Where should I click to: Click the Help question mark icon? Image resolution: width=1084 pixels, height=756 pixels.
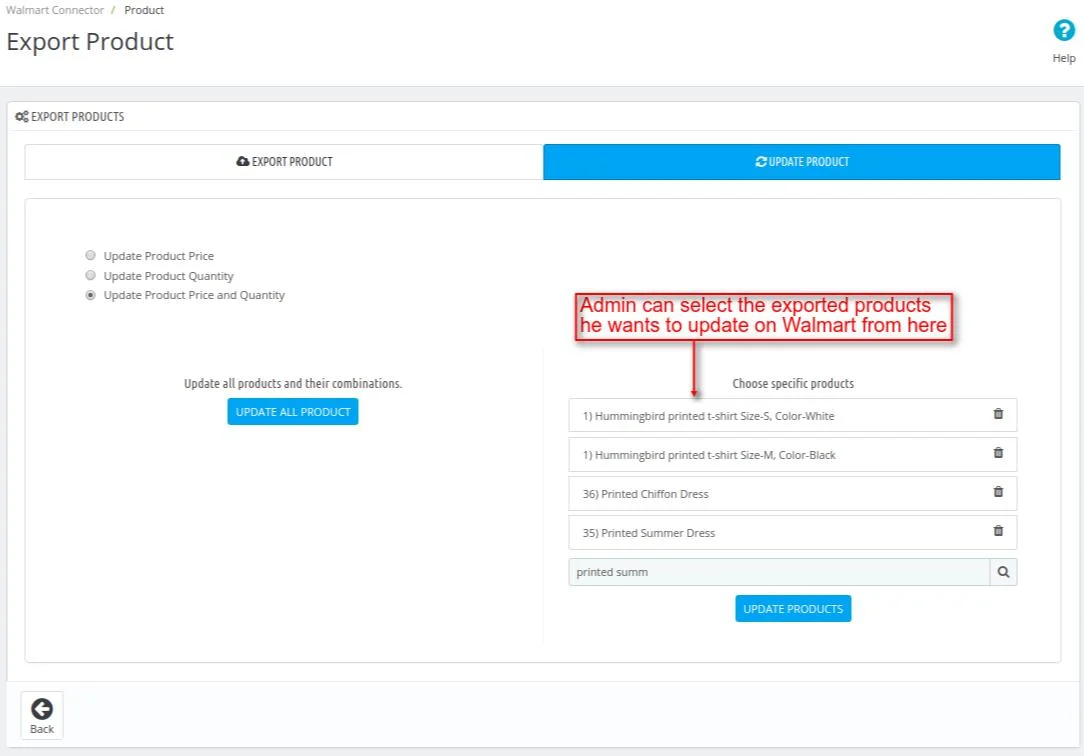coord(1063,31)
